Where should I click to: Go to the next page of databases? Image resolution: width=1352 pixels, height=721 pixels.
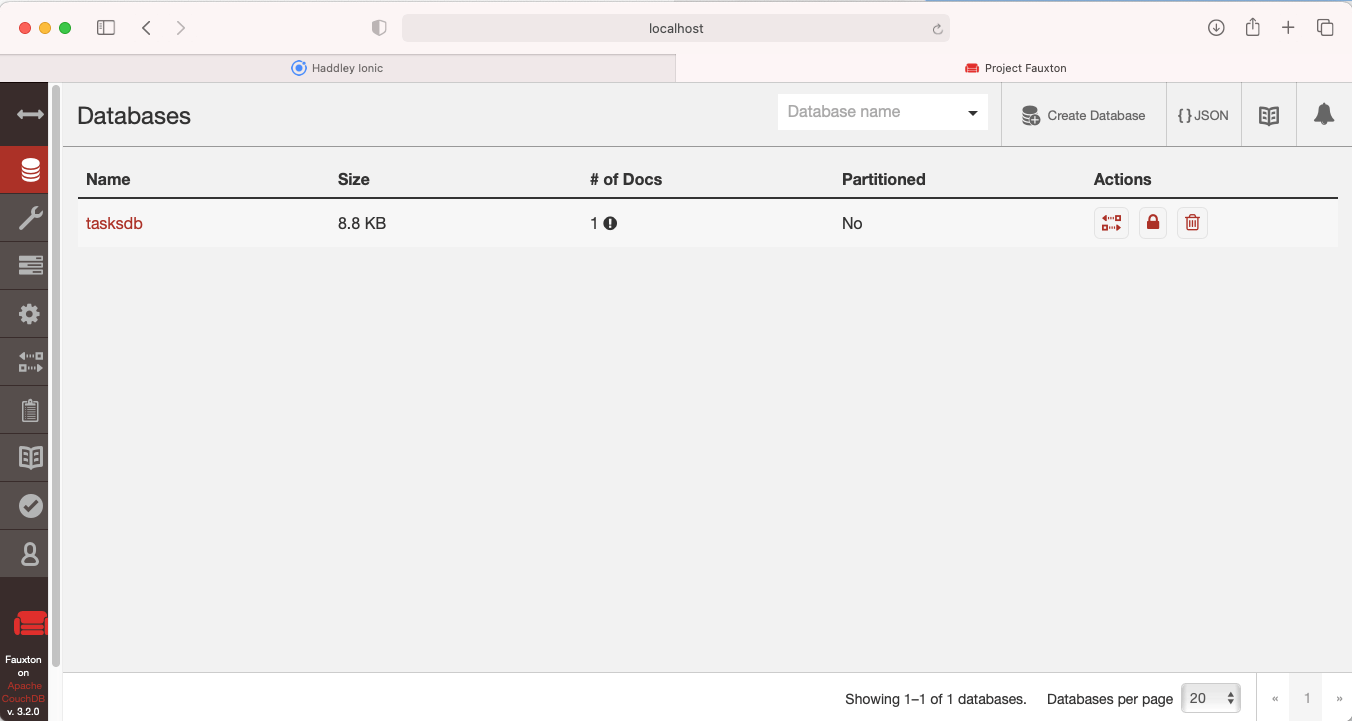(1339, 699)
